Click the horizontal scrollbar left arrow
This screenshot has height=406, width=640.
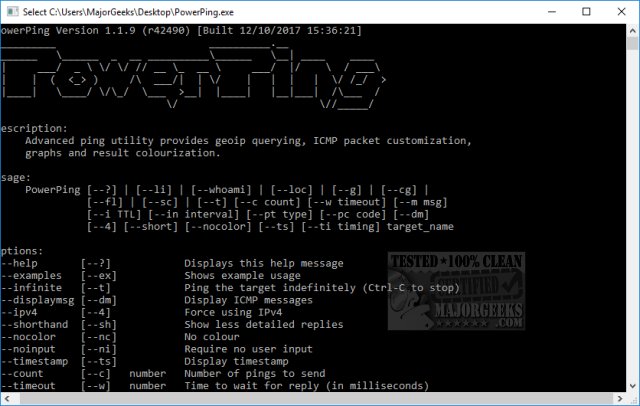[7, 399]
